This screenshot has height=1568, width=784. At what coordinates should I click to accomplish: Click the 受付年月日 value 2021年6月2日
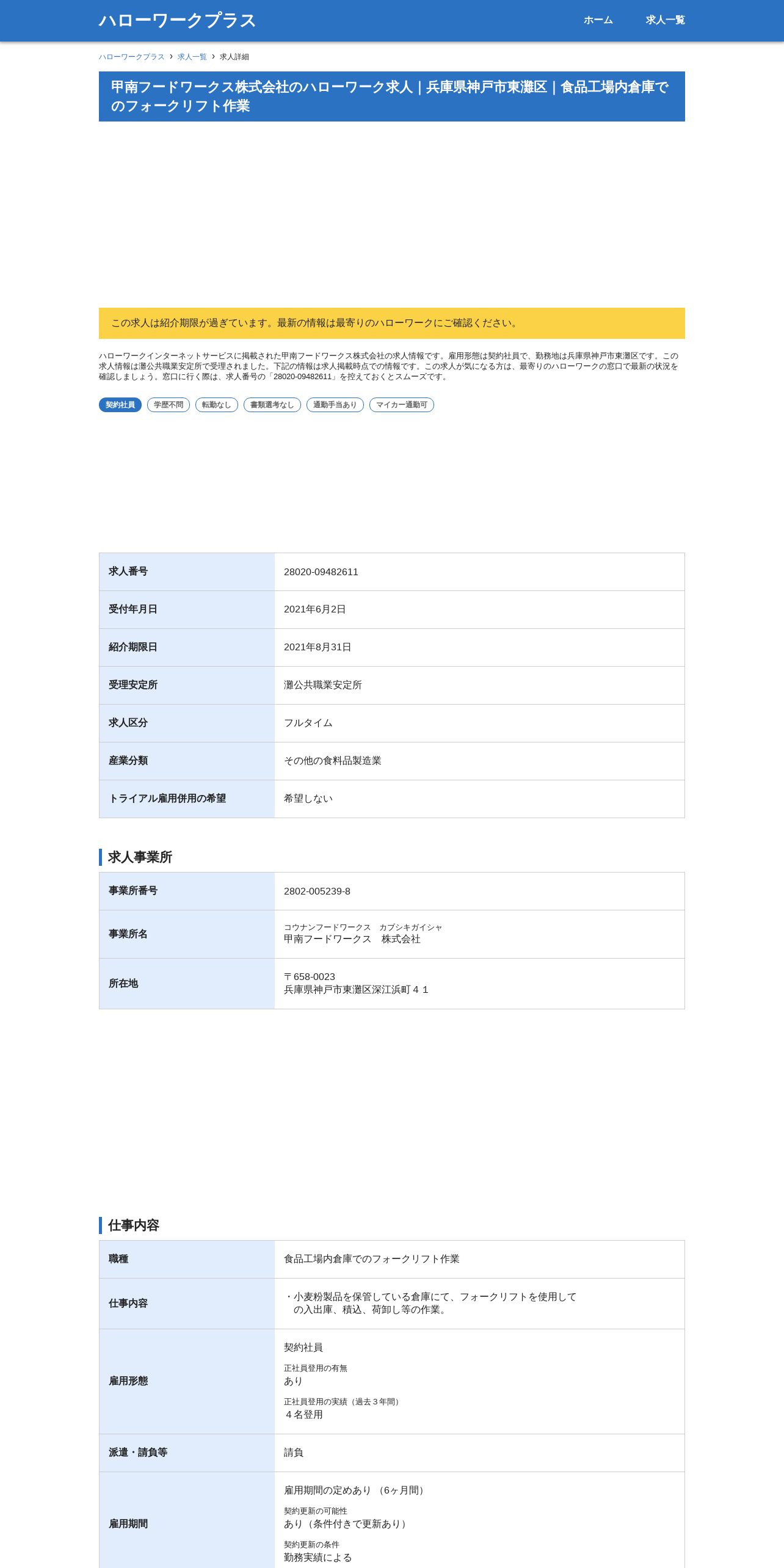(315, 609)
